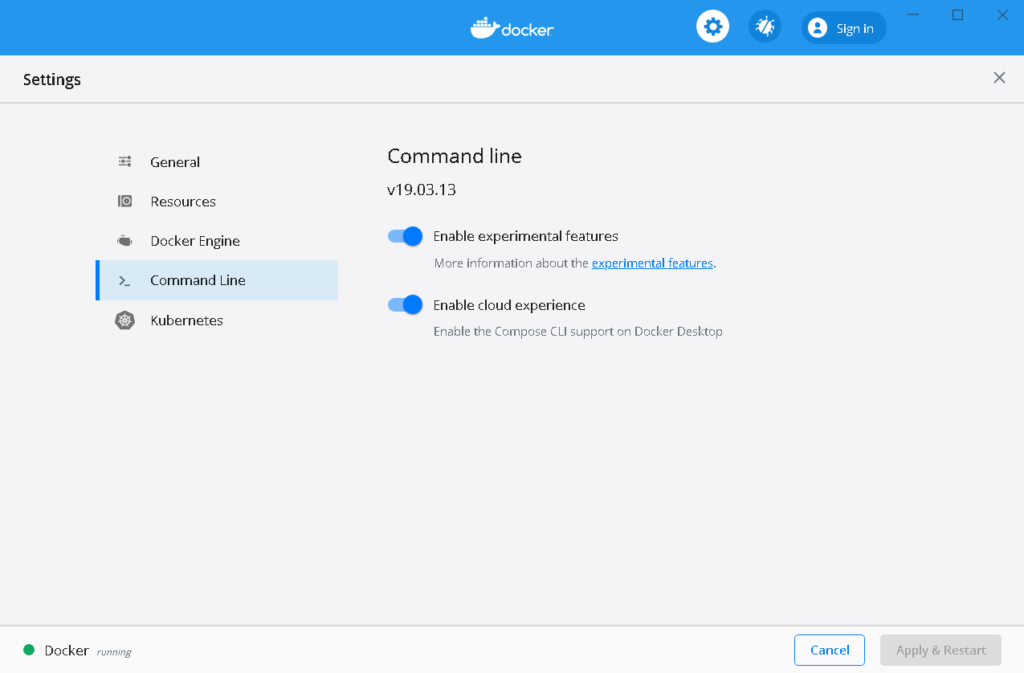Click the user avatar icon on Sign in

pyautogui.click(x=817, y=27)
